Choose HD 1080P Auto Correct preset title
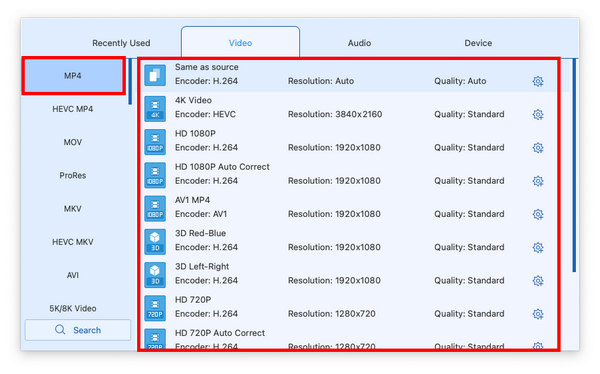The height and width of the screenshot is (374, 600). pyautogui.click(x=222, y=167)
